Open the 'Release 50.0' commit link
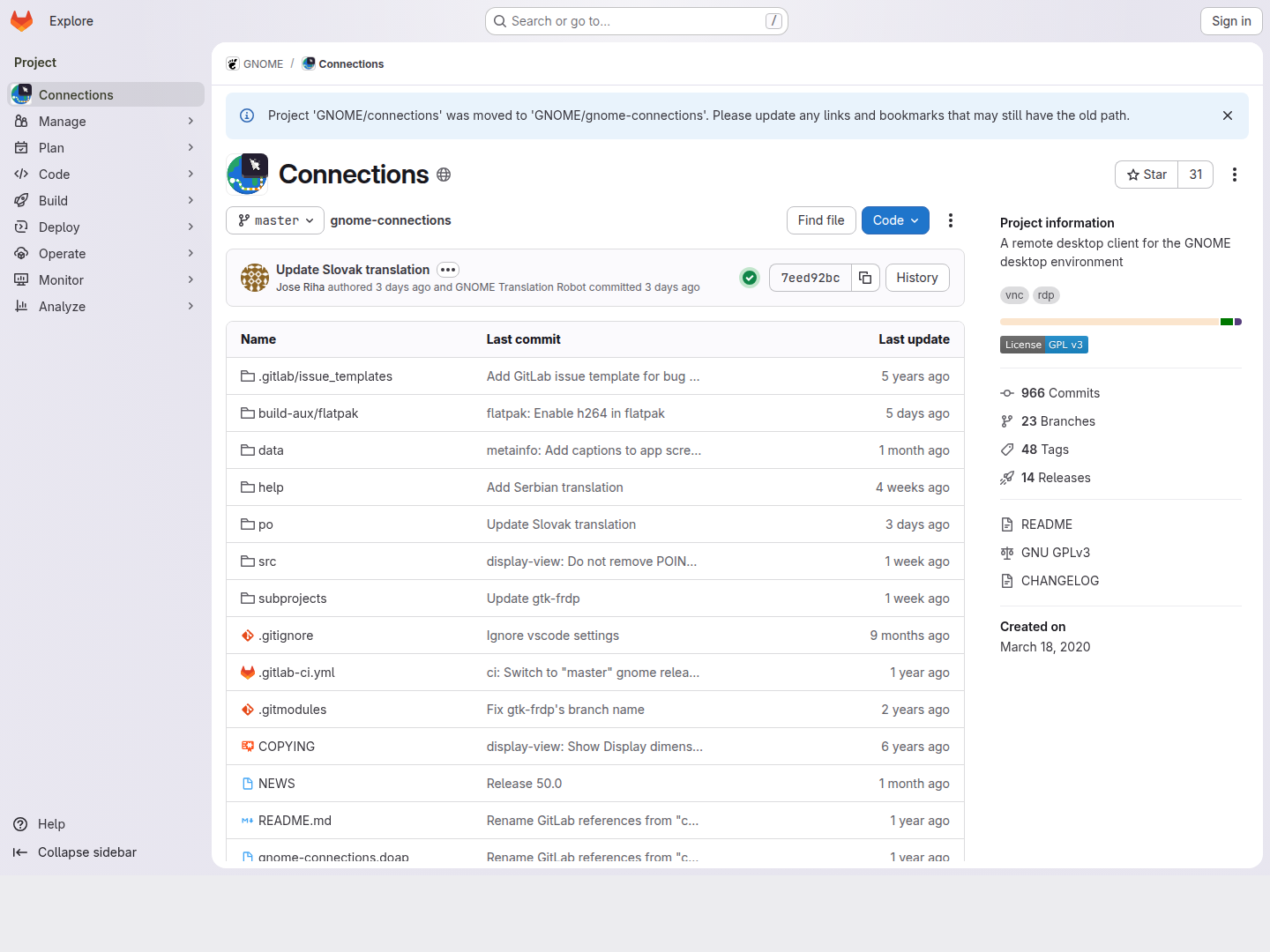1270x952 pixels. (x=524, y=784)
